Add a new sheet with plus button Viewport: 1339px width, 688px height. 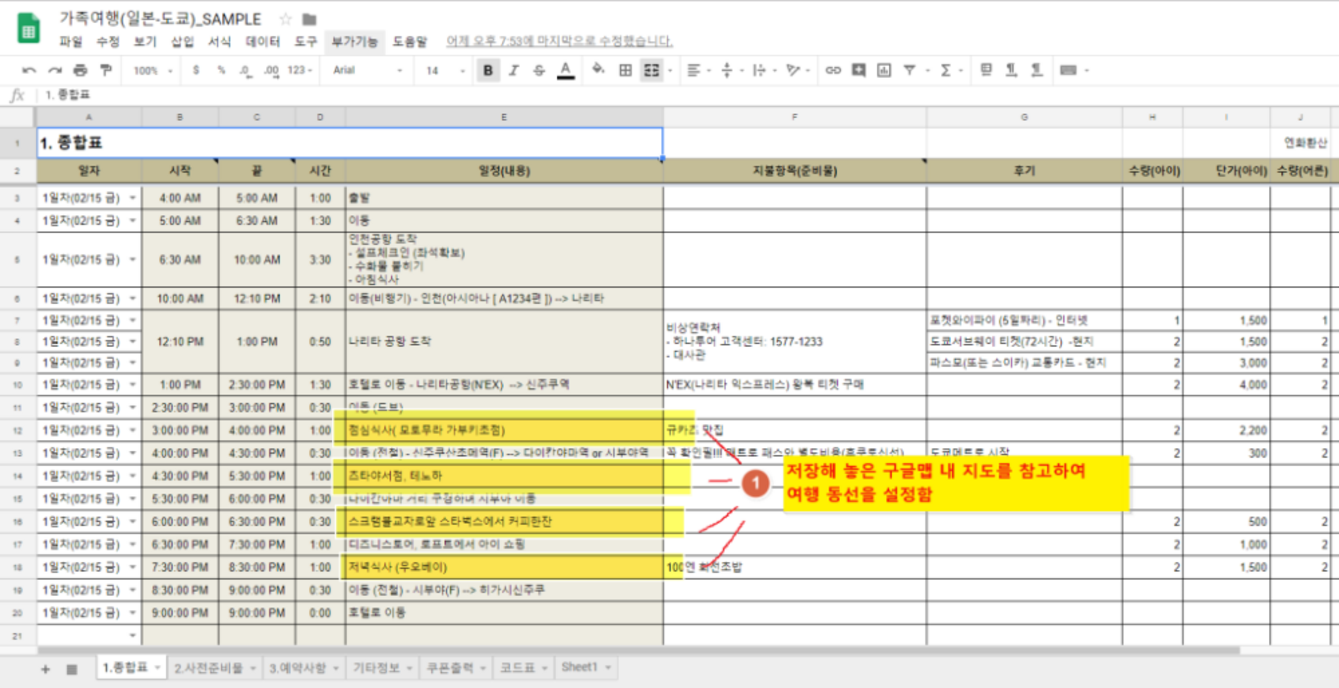tap(45, 668)
